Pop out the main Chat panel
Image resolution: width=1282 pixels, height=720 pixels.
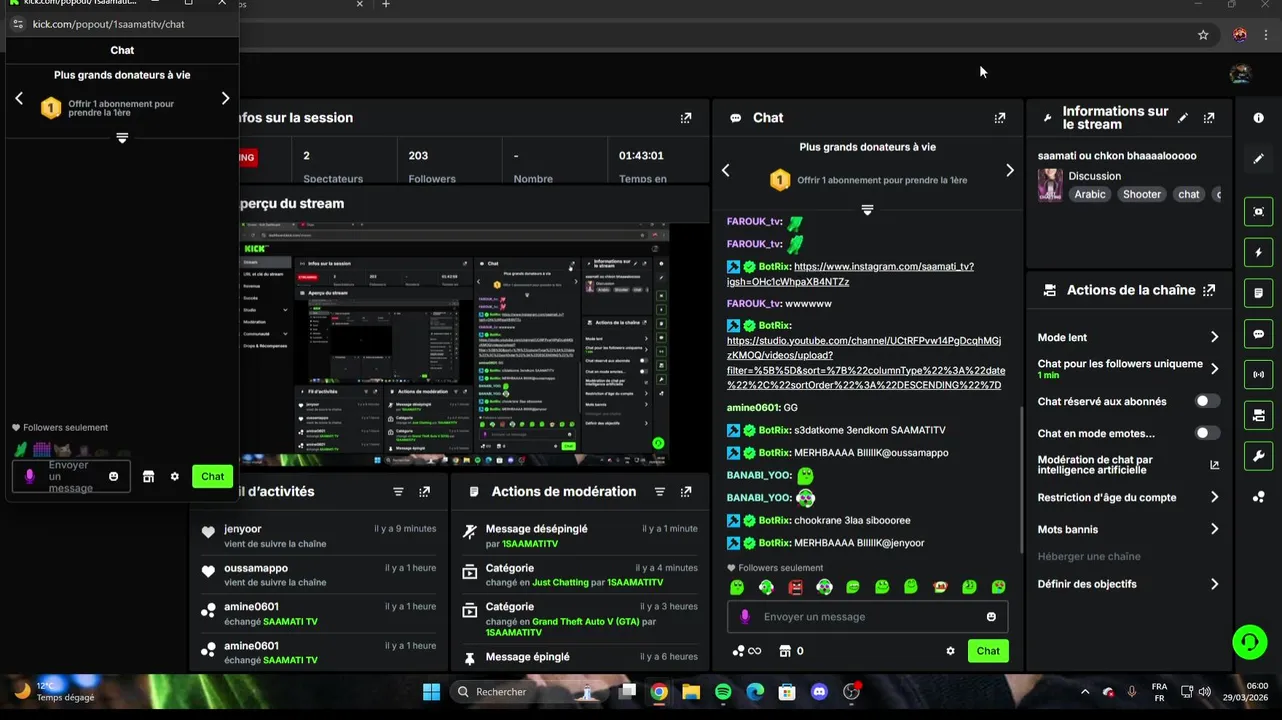(1000, 118)
